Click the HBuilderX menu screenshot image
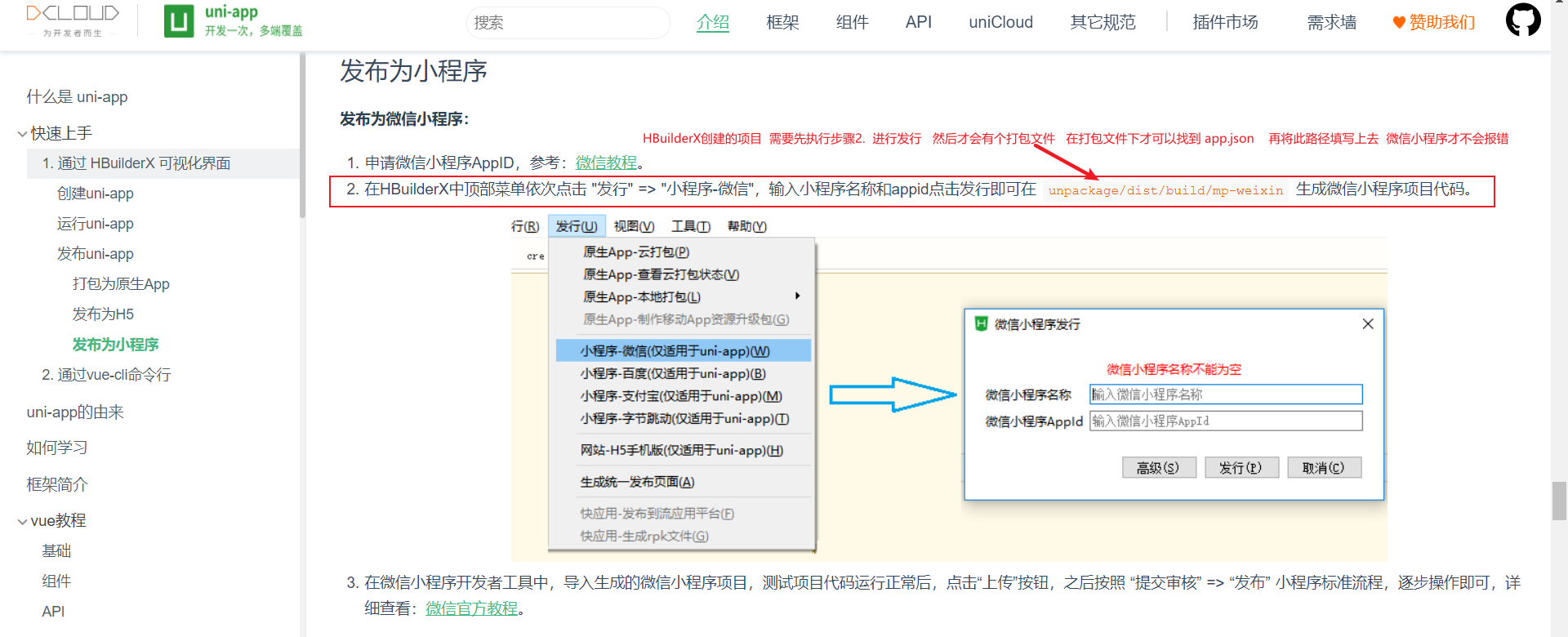 [x=949, y=388]
